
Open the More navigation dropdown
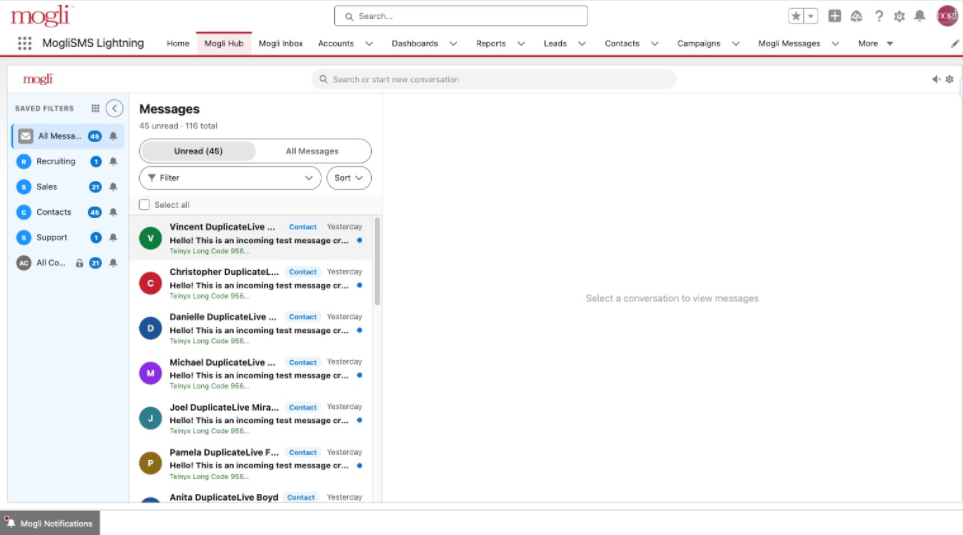[x=875, y=44]
